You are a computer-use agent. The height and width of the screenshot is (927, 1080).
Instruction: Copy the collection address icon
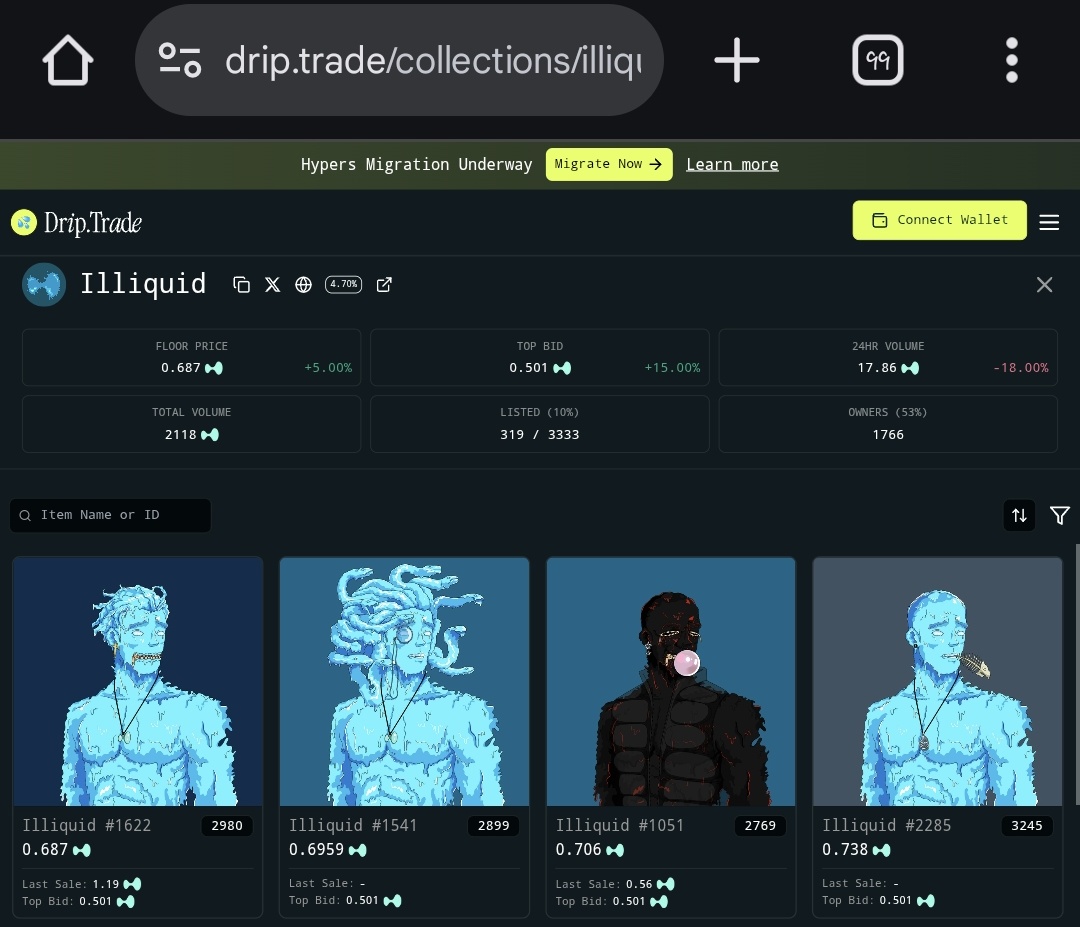tap(241, 284)
